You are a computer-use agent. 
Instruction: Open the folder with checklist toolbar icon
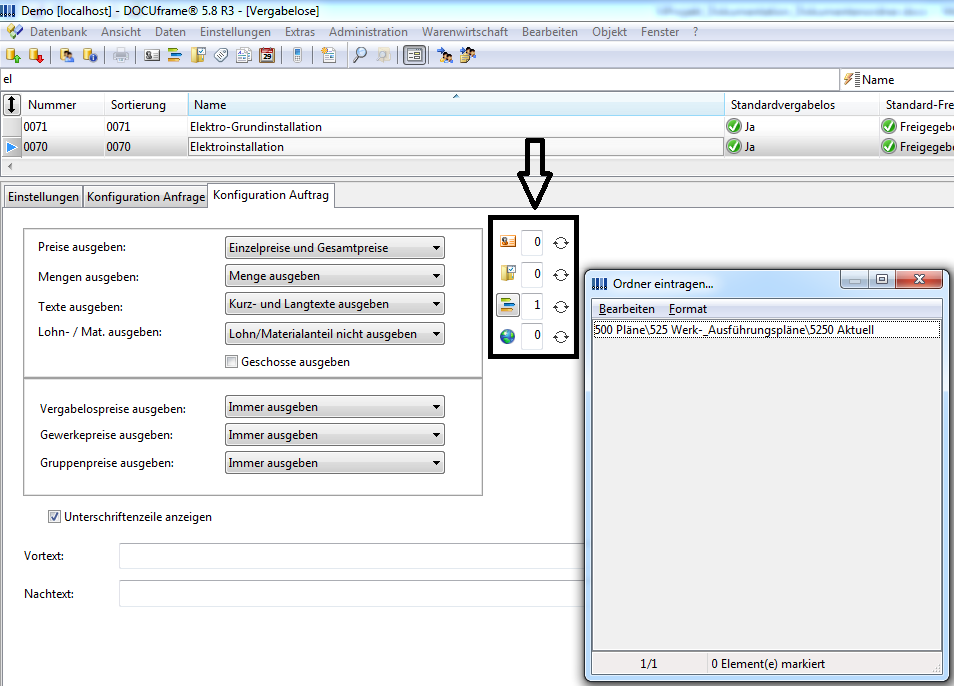(198, 56)
